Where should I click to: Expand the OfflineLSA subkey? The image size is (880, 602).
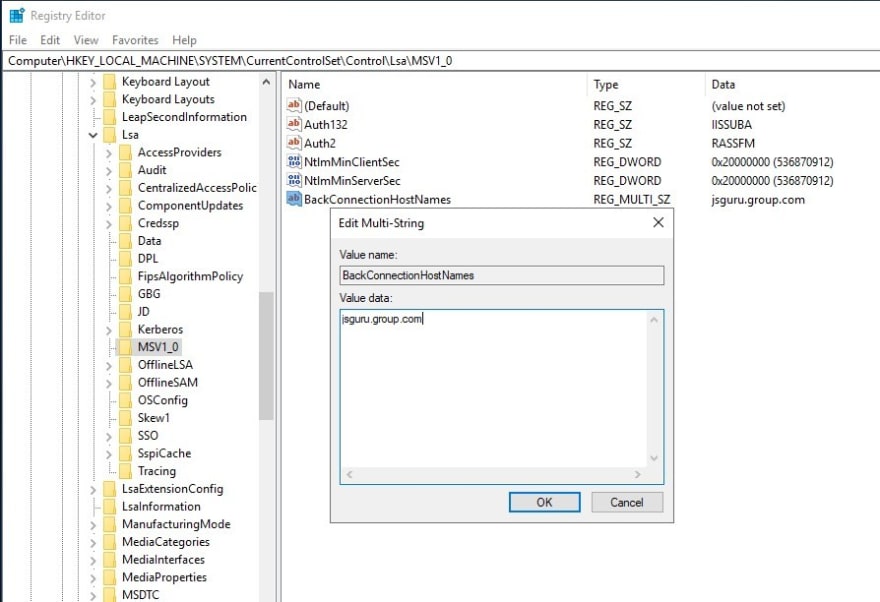click(109, 365)
